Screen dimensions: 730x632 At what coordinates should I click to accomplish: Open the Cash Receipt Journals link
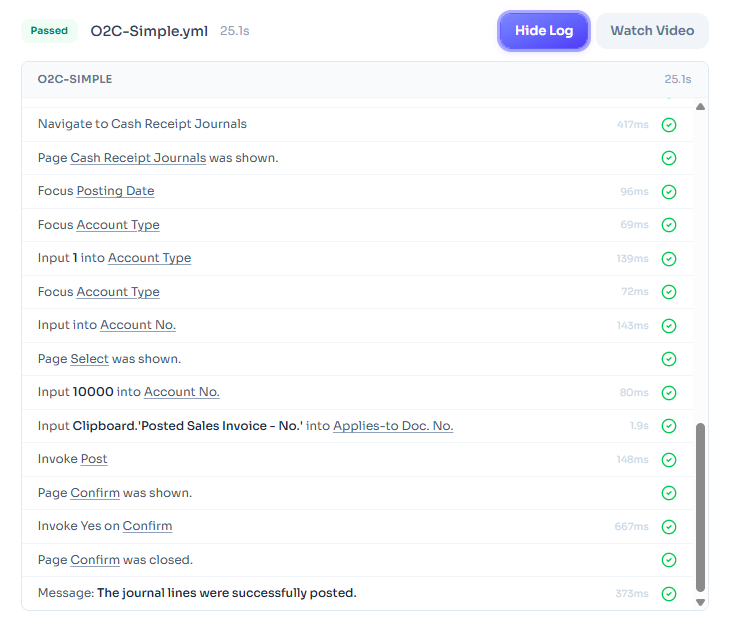tap(138, 158)
